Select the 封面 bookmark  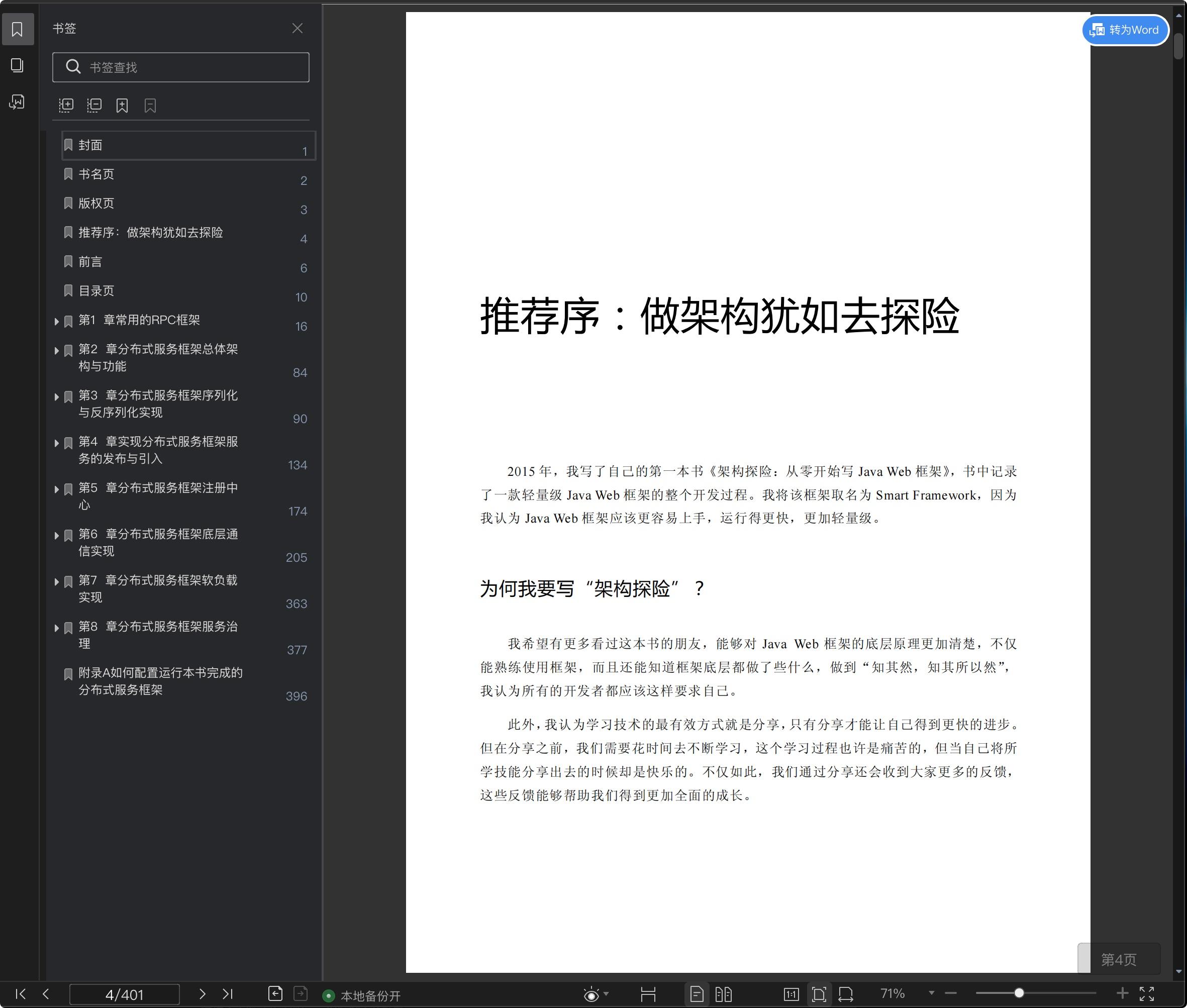[188, 145]
